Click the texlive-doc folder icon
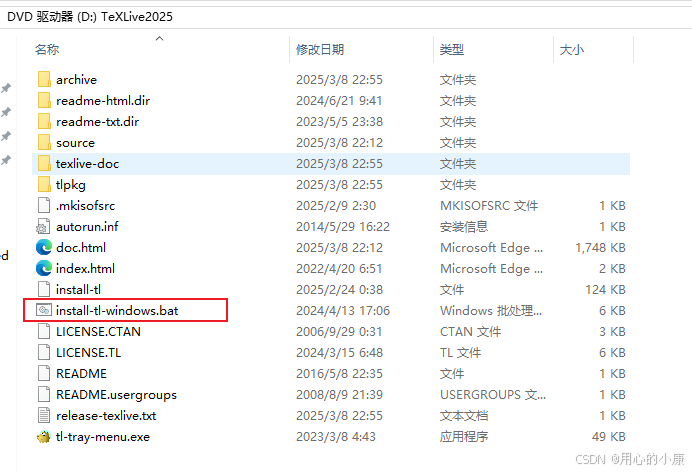Viewport: 692px width, 473px height. (44, 163)
